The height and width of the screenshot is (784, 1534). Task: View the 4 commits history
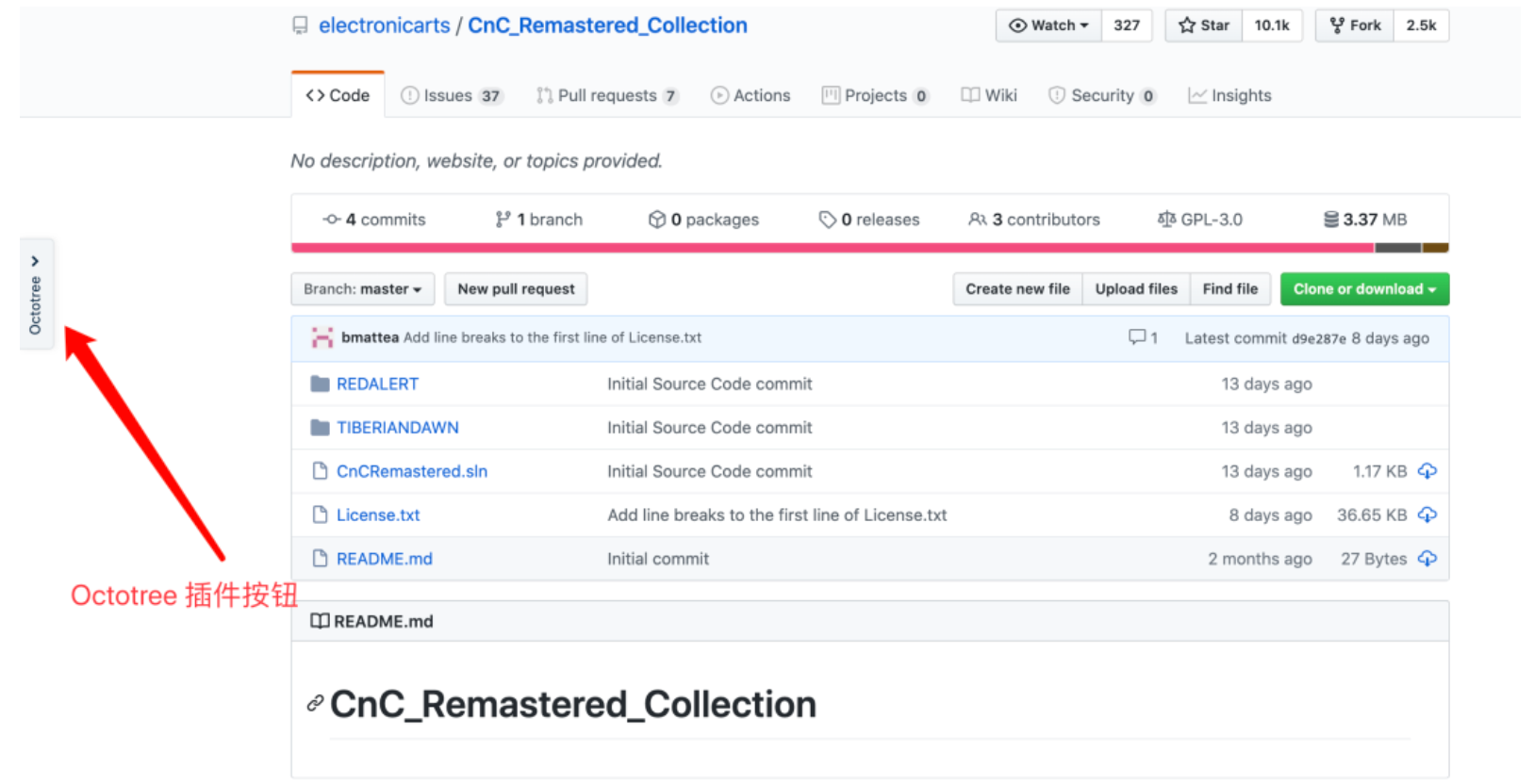tap(374, 220)
